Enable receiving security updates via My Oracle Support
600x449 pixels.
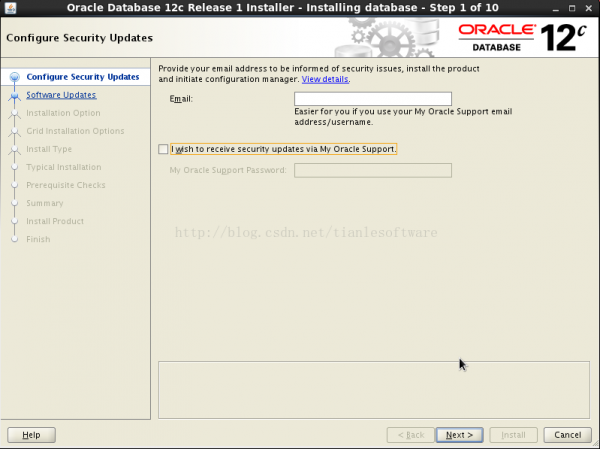(163, 149)
